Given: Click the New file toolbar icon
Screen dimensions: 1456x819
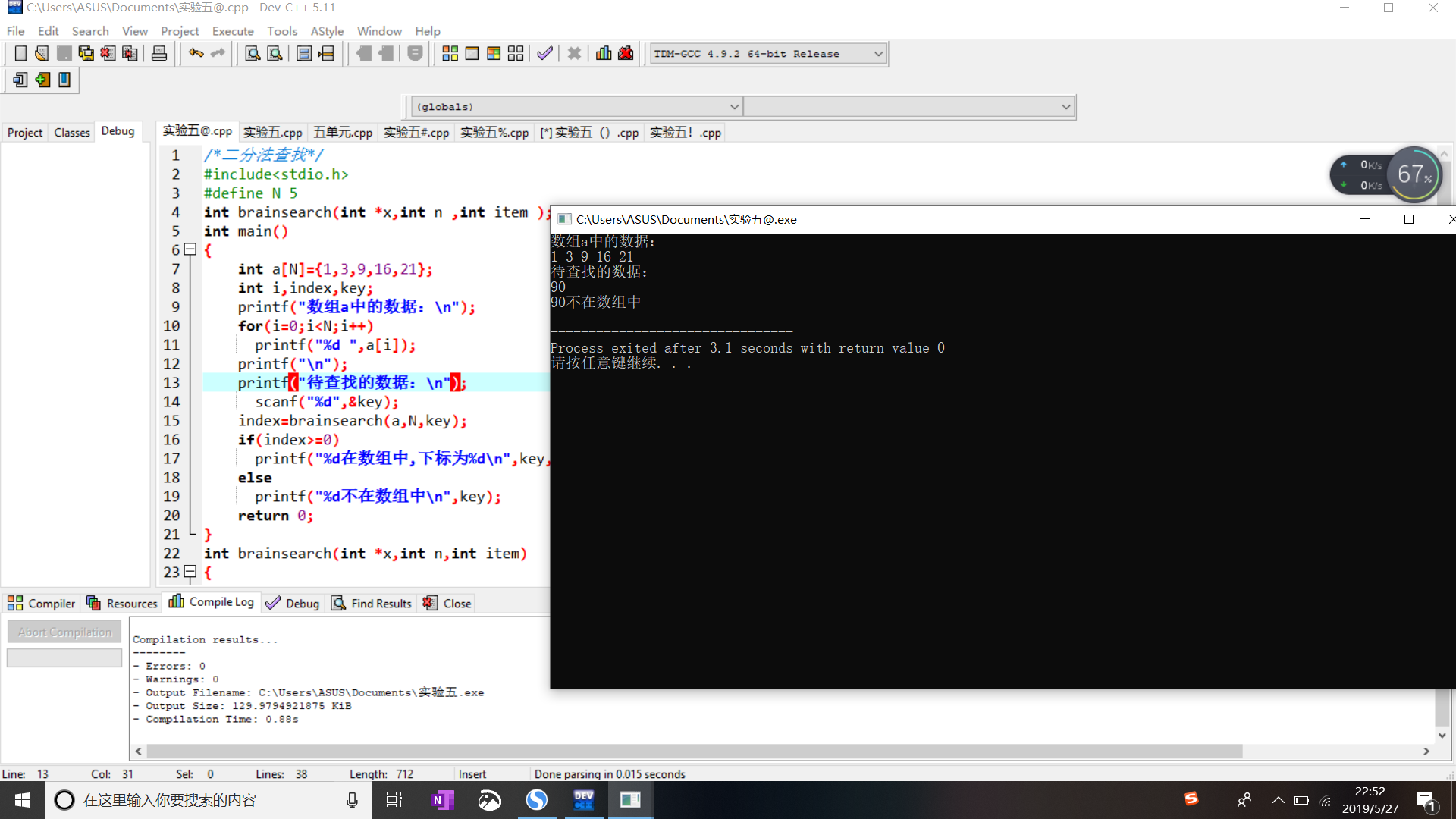Looking at the screenshot, I should (x=20, y=54).
